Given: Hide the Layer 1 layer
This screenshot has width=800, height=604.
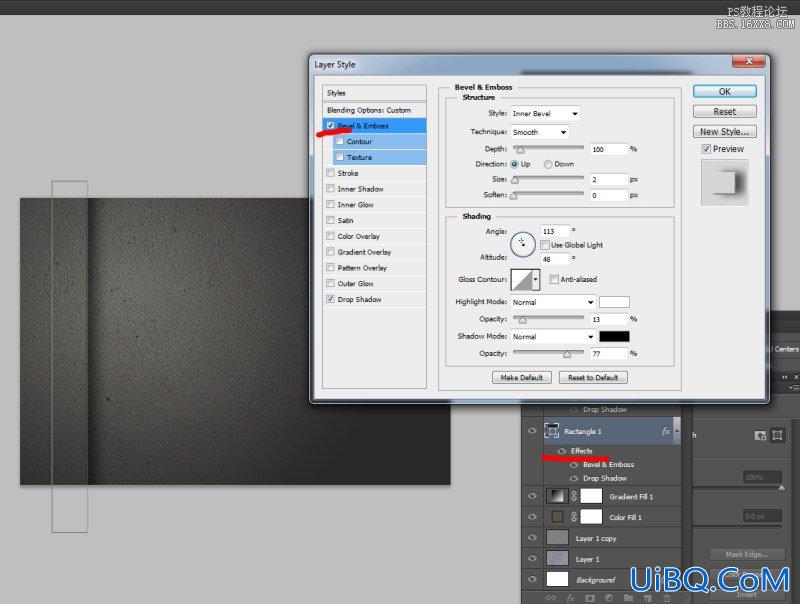Looking at the screenshot, I should click(x=532, y=559).
